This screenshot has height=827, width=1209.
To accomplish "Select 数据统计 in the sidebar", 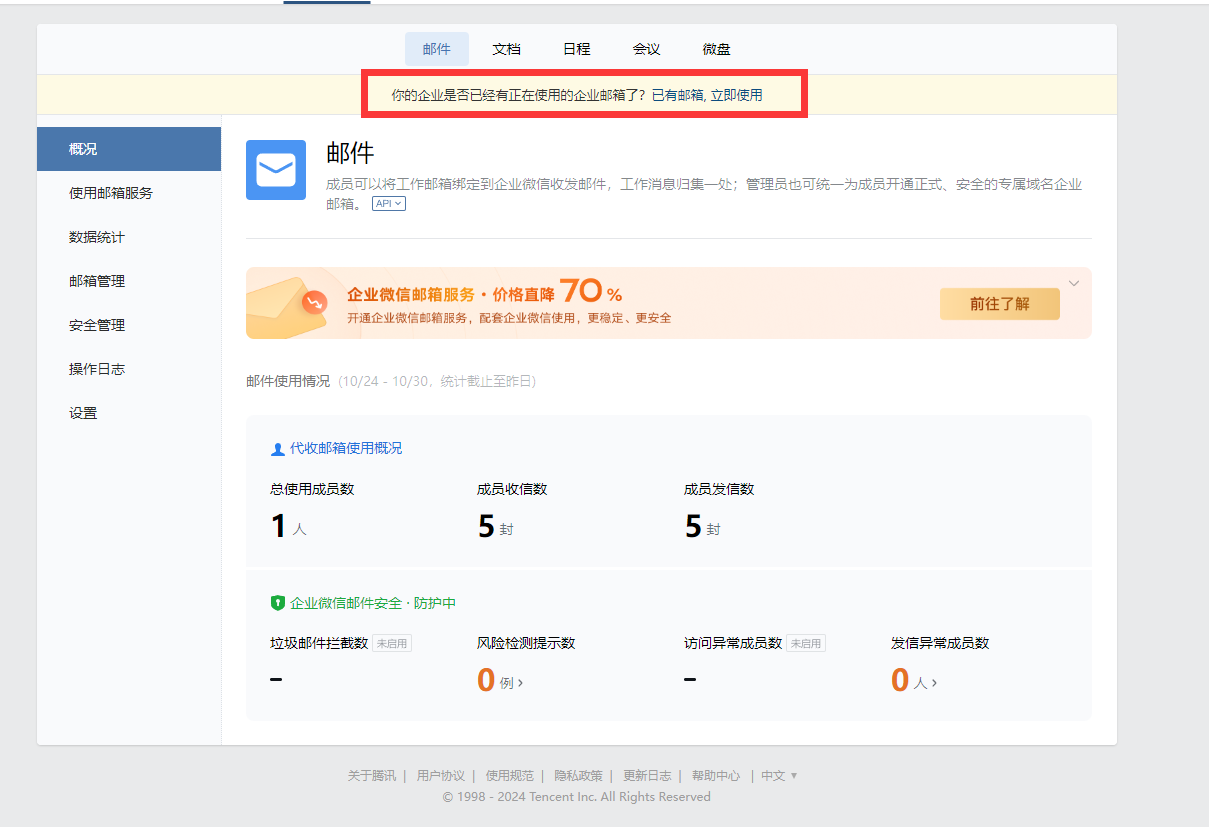I will click(x=97, y=237).
